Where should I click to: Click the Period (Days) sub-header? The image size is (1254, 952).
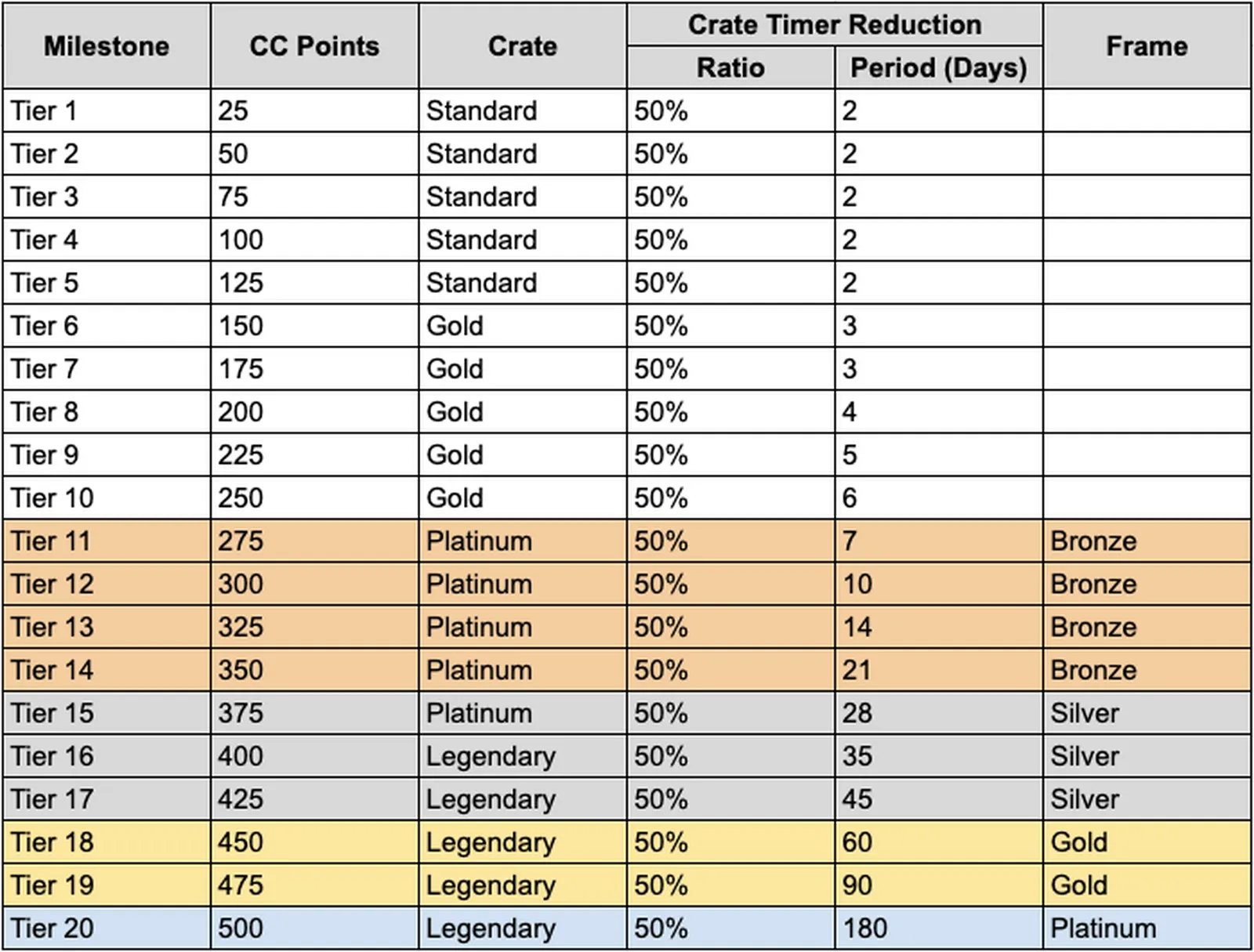coord(938,68)
